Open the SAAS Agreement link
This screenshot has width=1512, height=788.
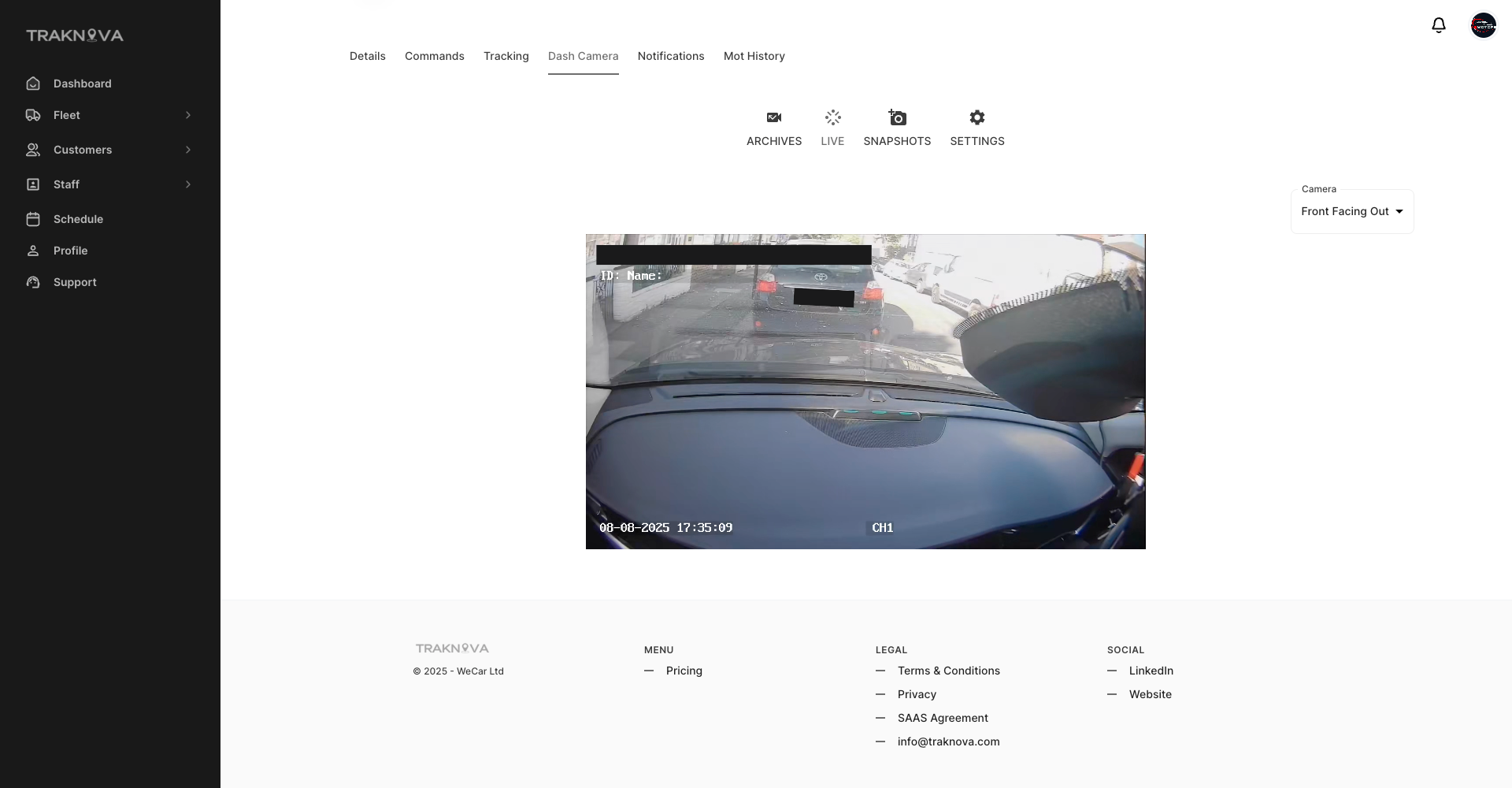point(943,718)
